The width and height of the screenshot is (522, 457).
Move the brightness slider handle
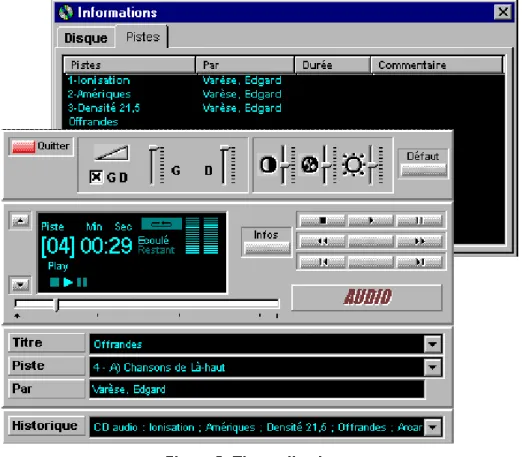click(372, 165)
